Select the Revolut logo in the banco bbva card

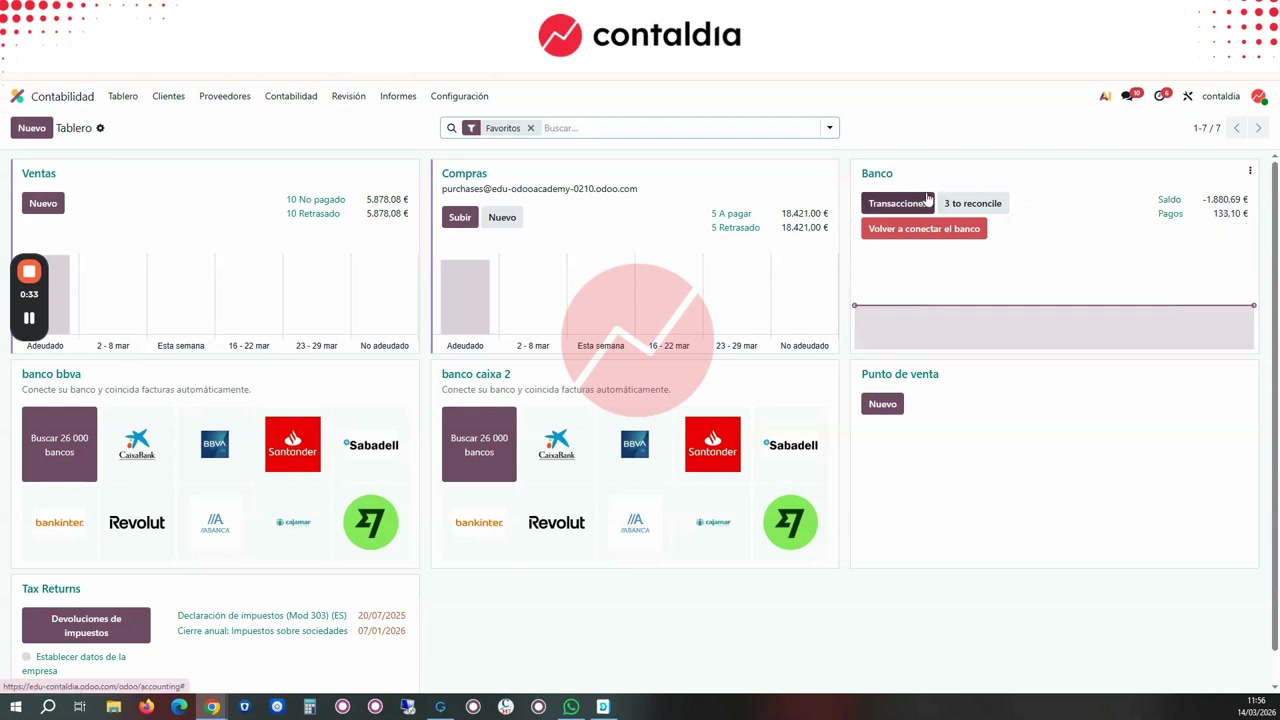(137, 522)
